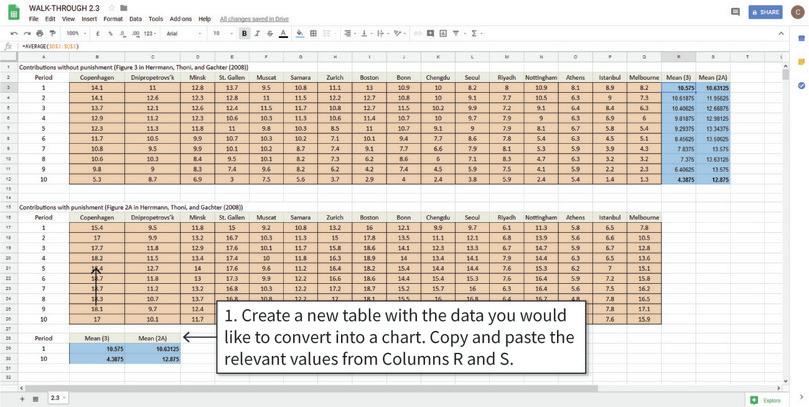Open the comments history icon
The image size is (809, 407).
736,12
